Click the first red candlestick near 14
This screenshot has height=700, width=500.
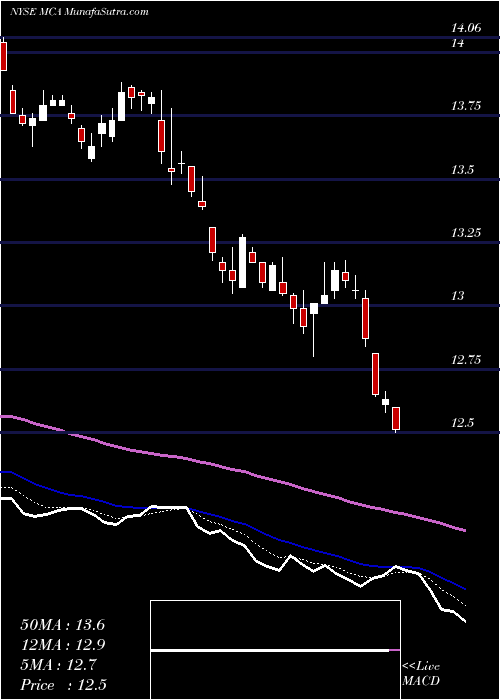[4, 57]
